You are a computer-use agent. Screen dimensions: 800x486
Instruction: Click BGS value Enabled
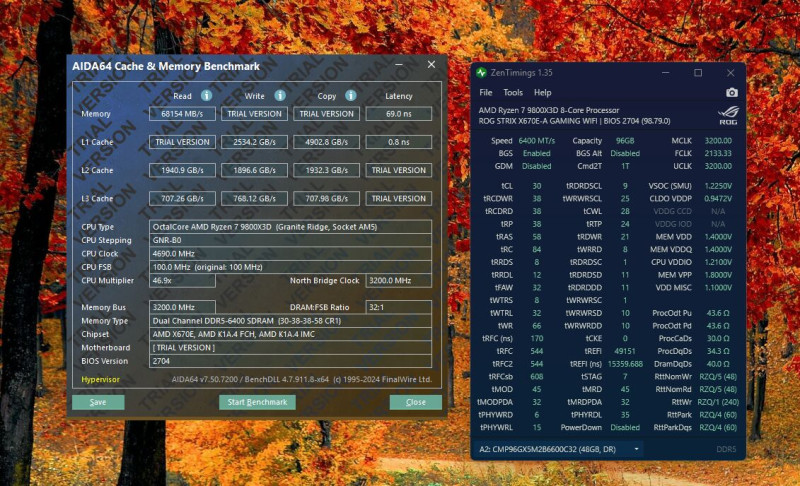point(536,154)
